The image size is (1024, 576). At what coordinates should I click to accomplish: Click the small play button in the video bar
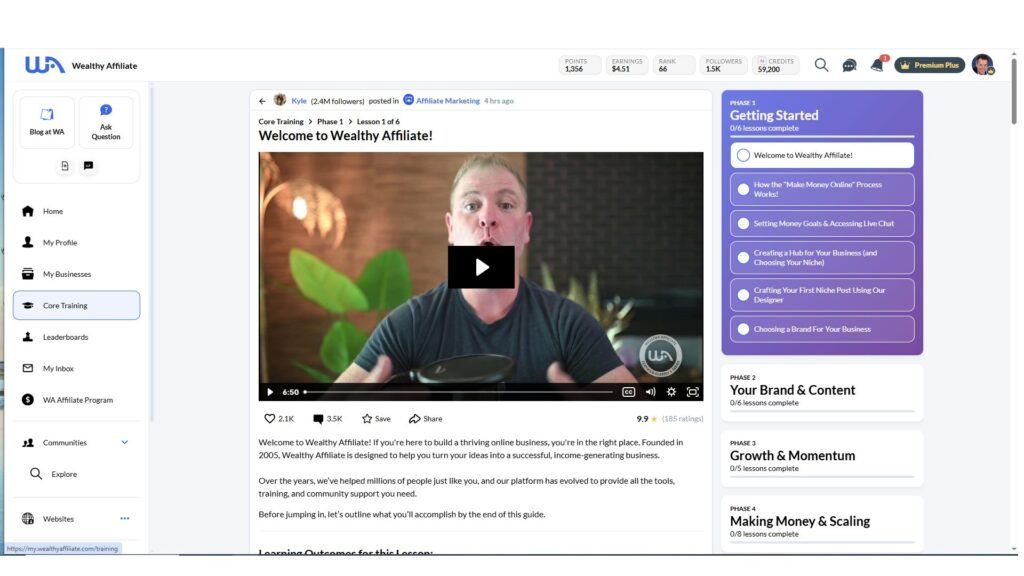click(270, 392)
